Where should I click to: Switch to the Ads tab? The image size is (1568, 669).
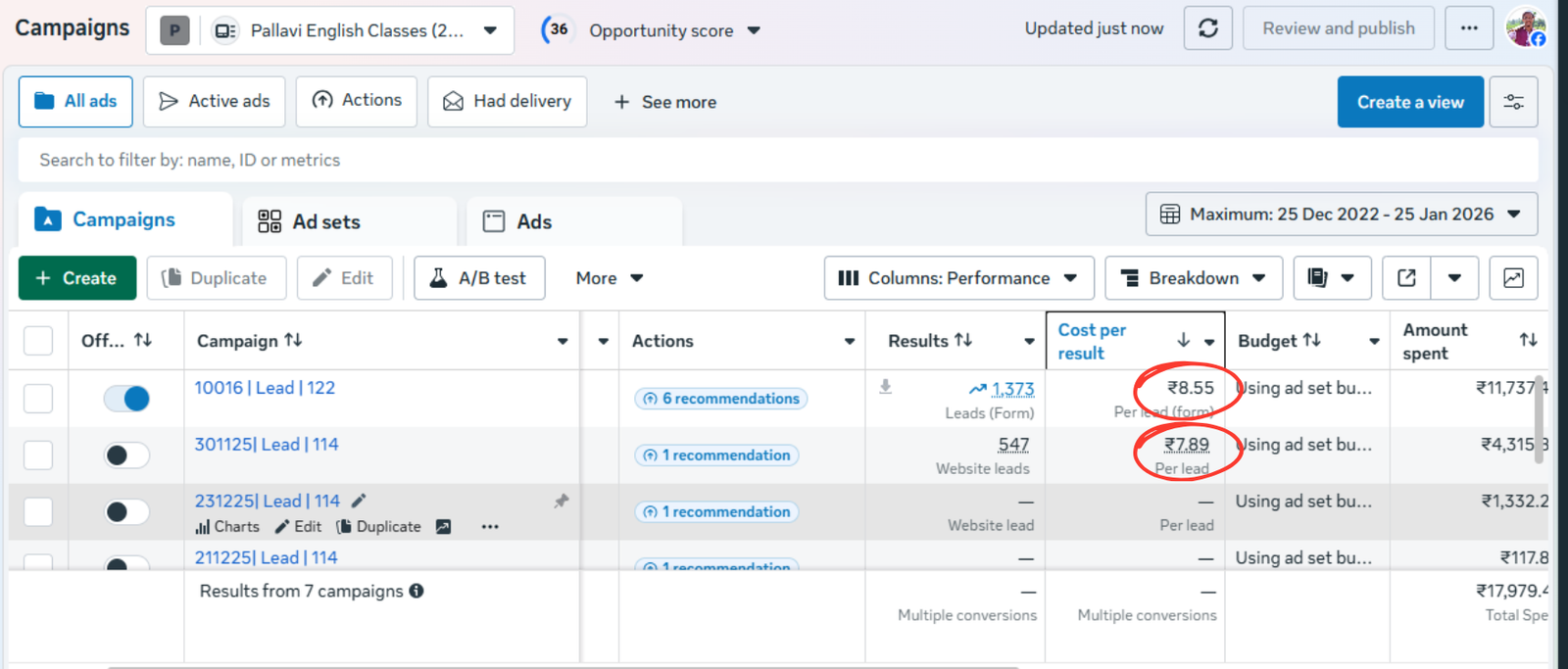click(x=574, y=221)
